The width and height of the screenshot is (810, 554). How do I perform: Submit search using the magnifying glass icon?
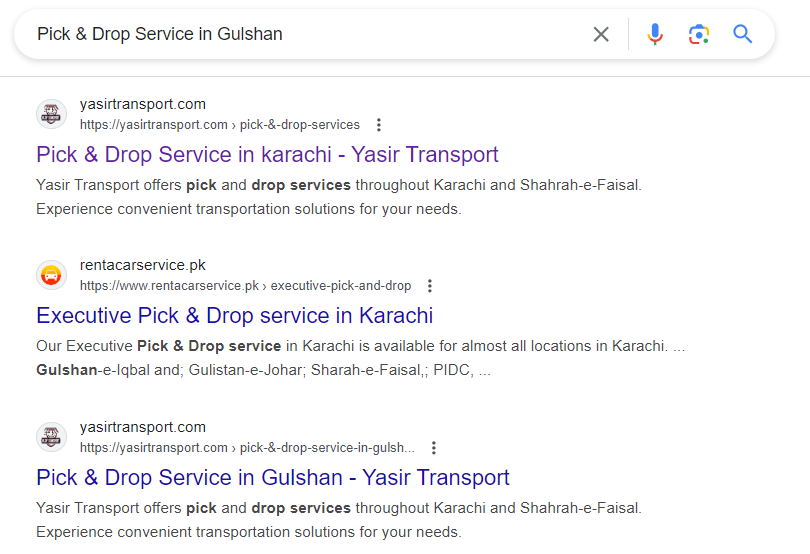click(x=742, y=34)
